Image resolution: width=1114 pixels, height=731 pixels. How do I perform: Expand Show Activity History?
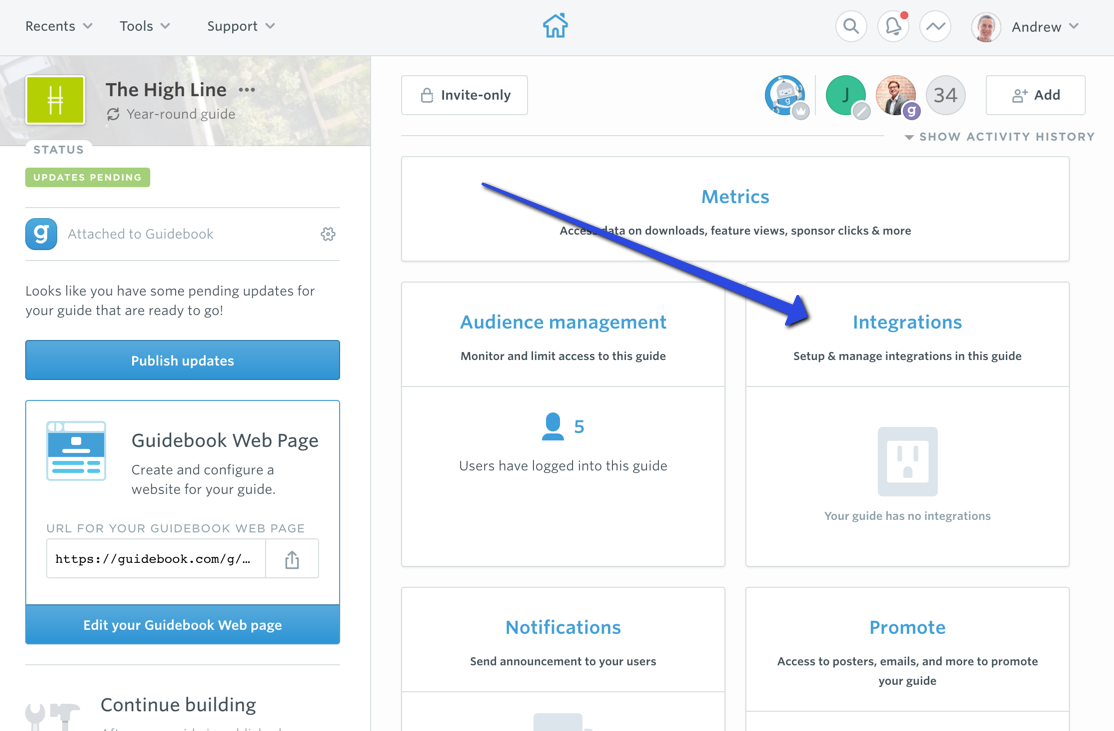pyautogui.click(x=1000, y=136)
